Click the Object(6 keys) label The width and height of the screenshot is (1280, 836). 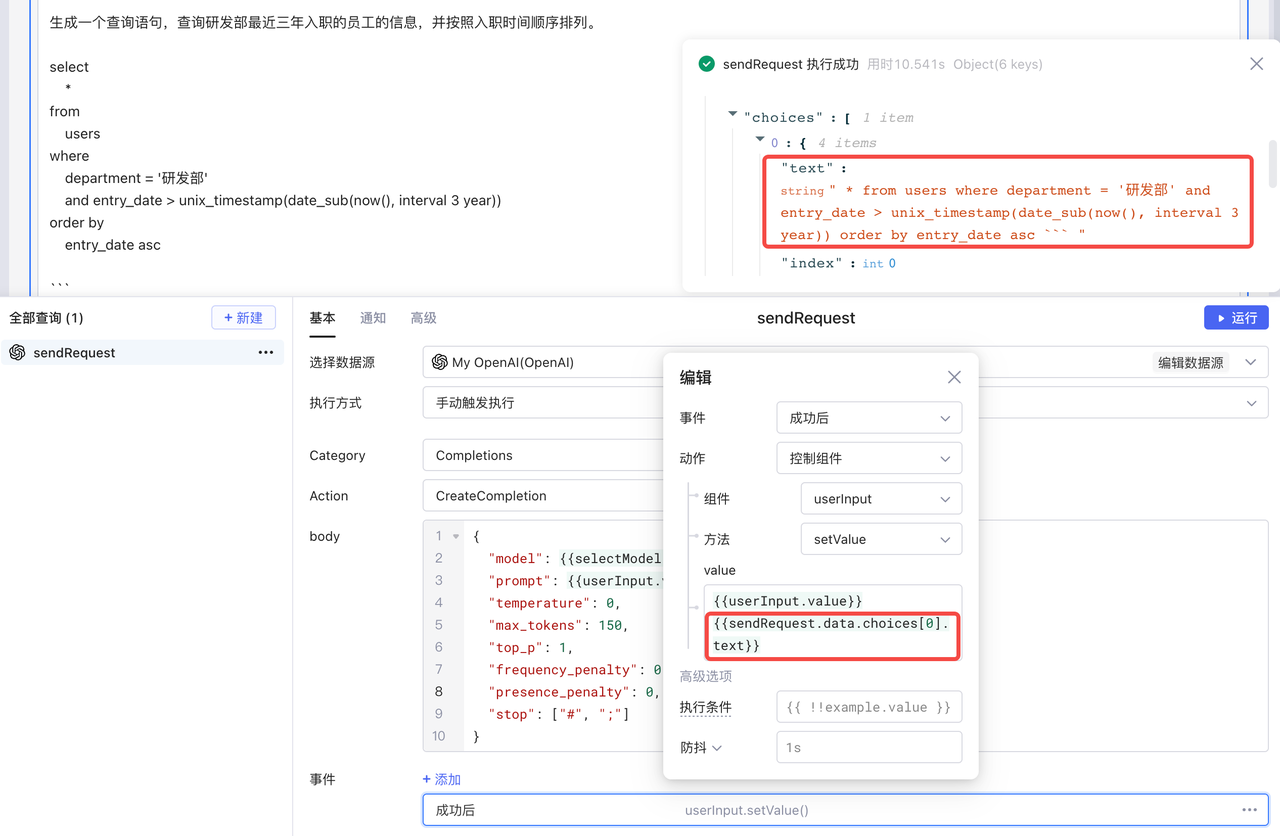pos(998,64)
